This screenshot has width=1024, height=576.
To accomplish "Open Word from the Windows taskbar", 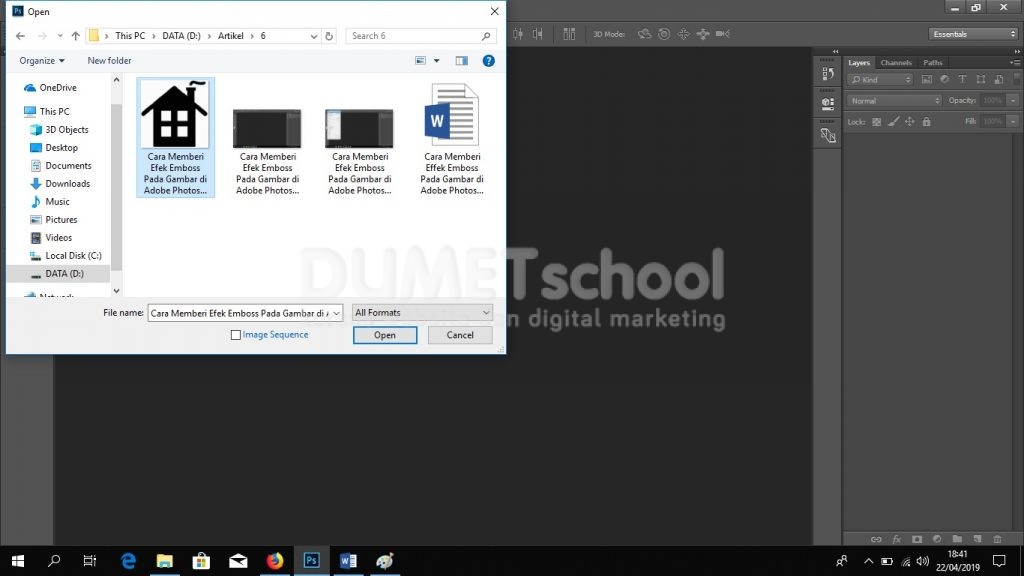I will (x=348, y=561).
